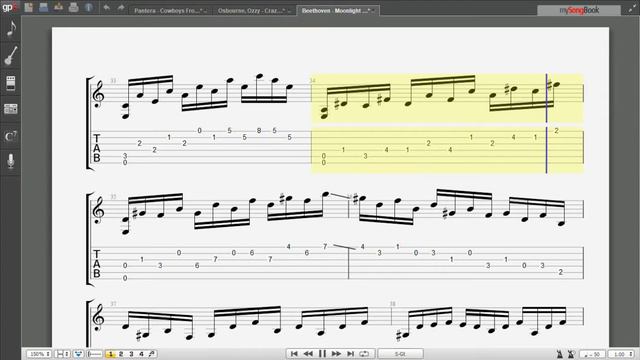Open the microphone lyrics panel
Screen dimensions: 640x360
[x=11, y=161]
